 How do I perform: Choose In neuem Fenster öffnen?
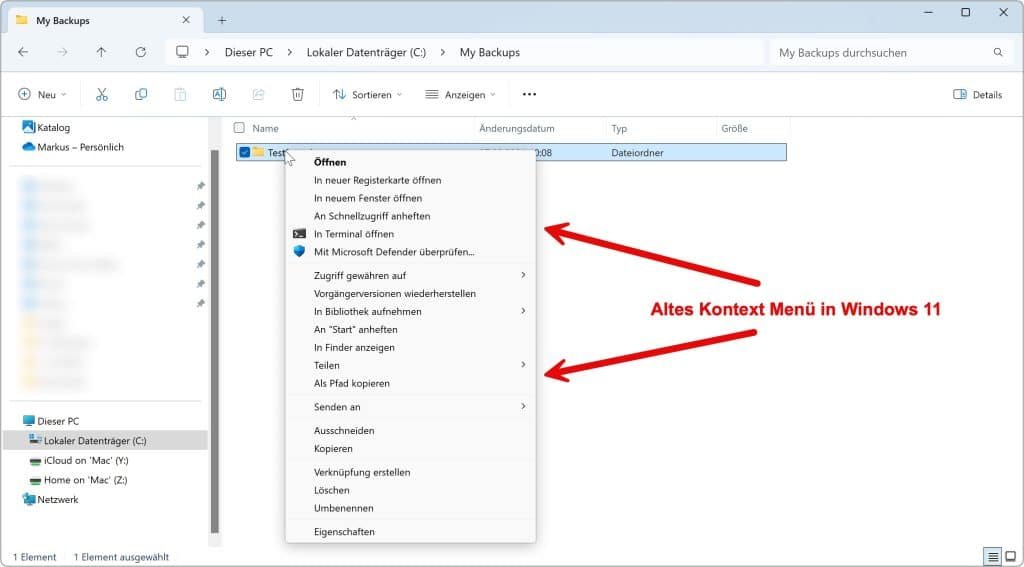tap(410, 198)
